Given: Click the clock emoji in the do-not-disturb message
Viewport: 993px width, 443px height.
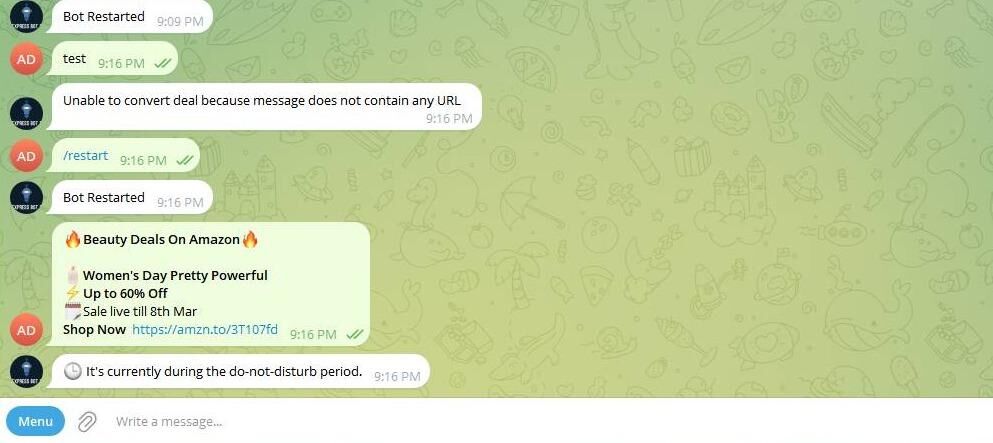Looking at the screenshot, I should coord(73,371).
